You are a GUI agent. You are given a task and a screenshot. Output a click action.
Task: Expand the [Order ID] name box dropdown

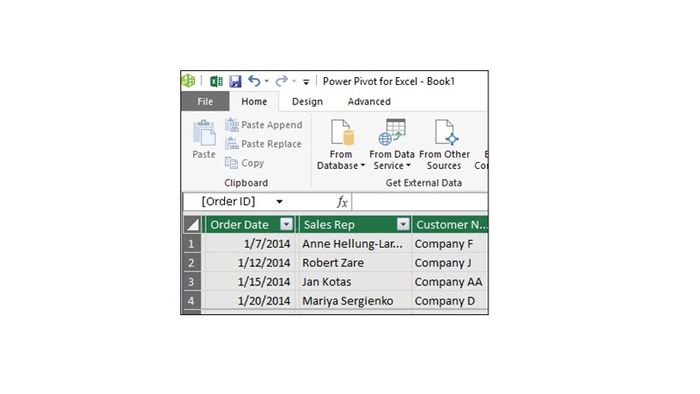[x=279, y=202]
